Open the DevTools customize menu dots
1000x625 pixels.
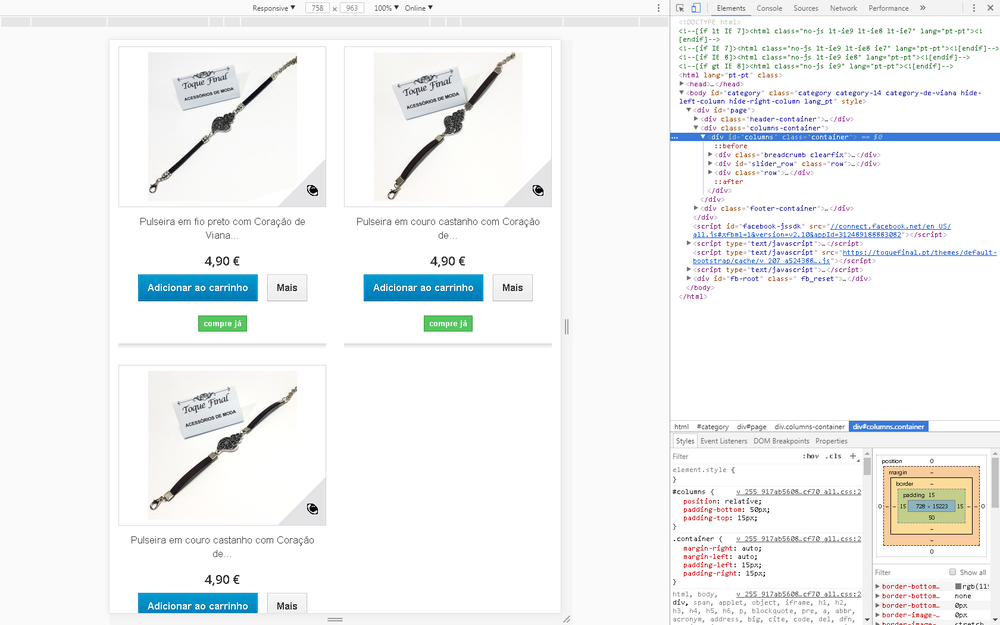tap(974, 8)
